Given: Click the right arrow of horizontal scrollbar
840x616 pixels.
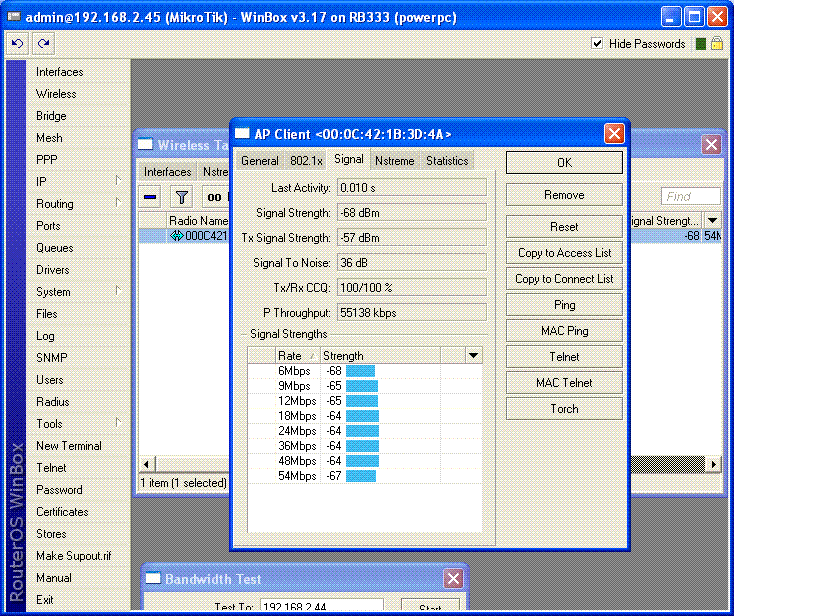Looking at the screenshot, I should [x=713, y=464].
